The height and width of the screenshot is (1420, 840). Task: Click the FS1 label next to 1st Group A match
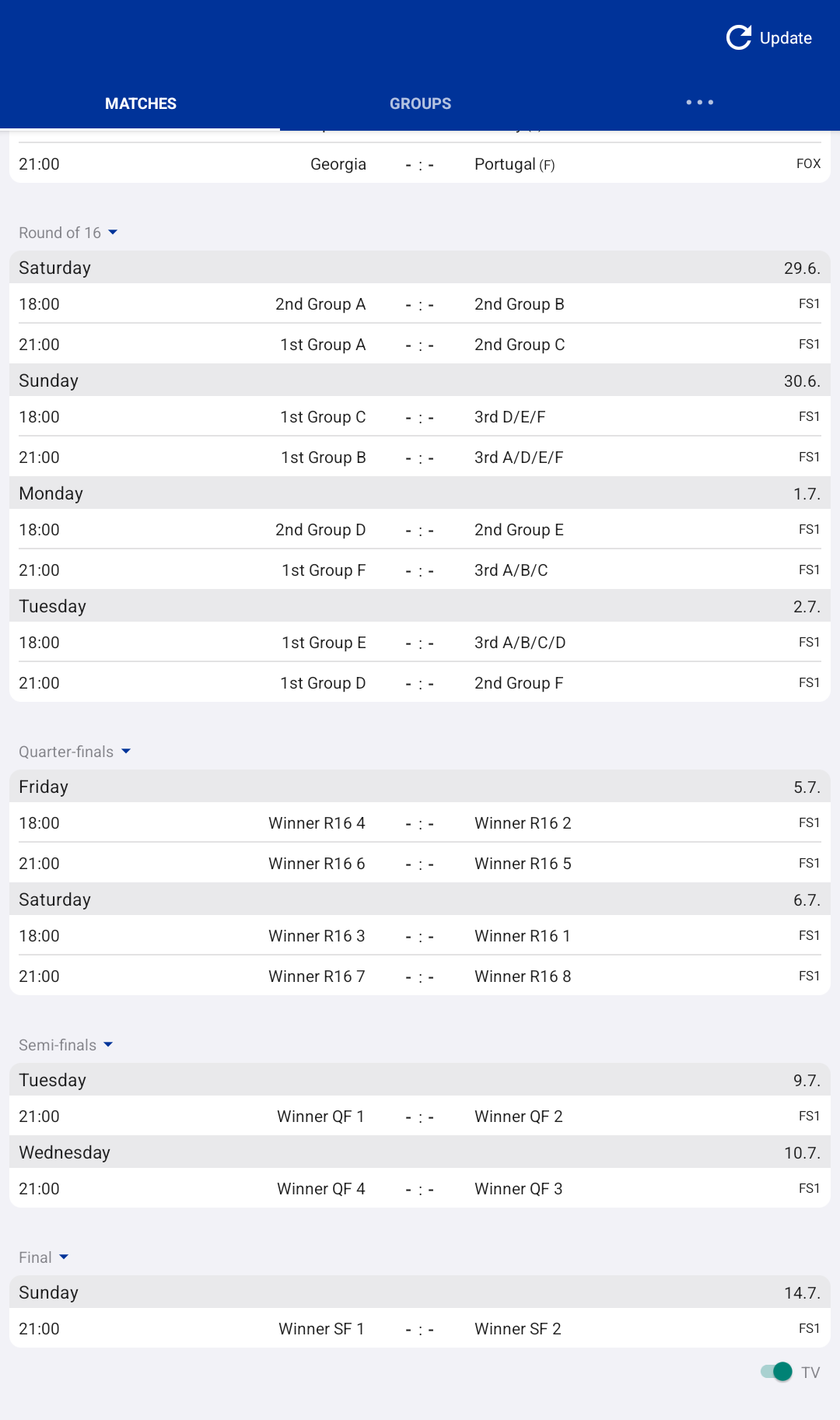[x=810, y=344]
